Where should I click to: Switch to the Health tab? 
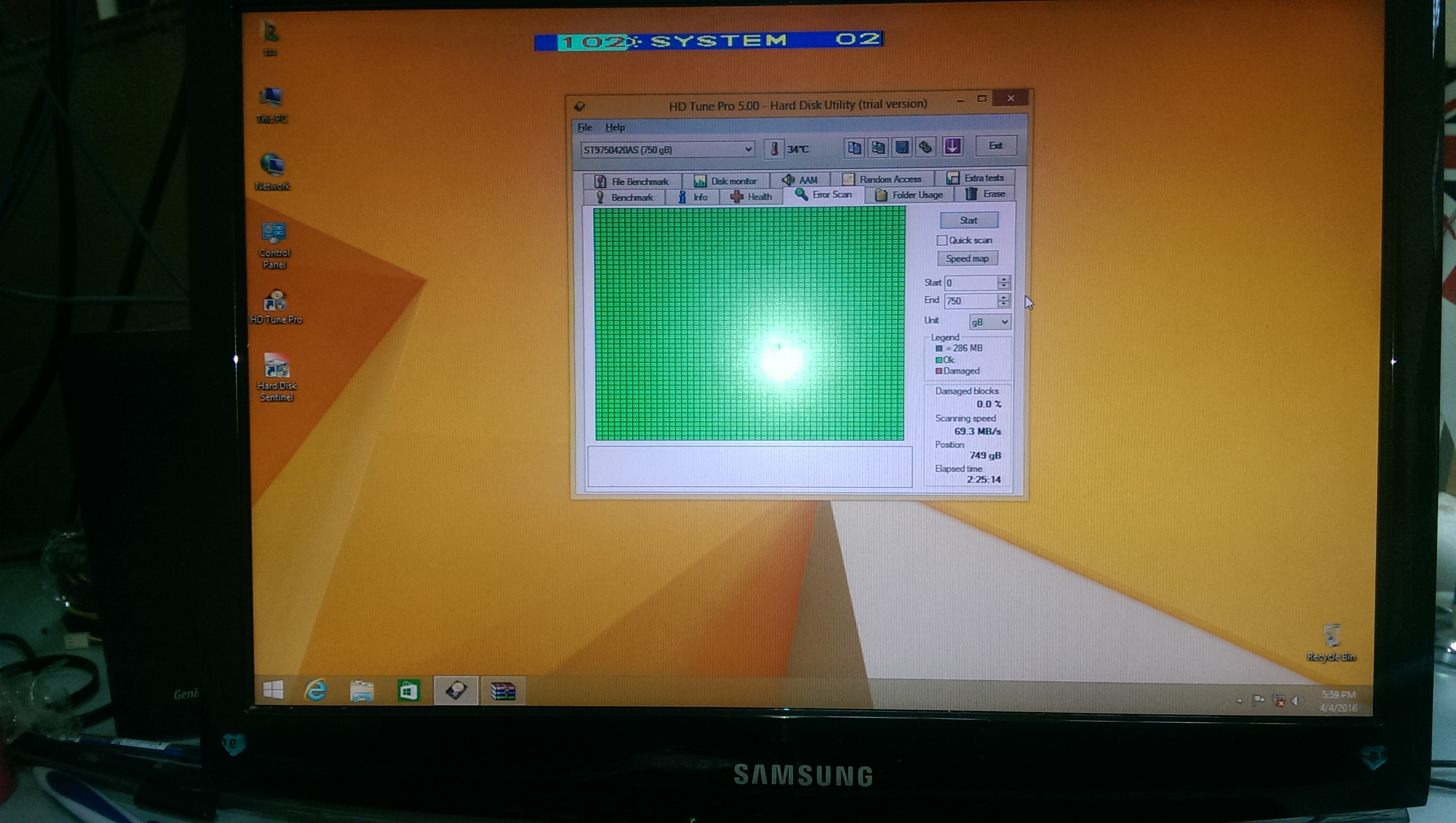click(751, 197)
